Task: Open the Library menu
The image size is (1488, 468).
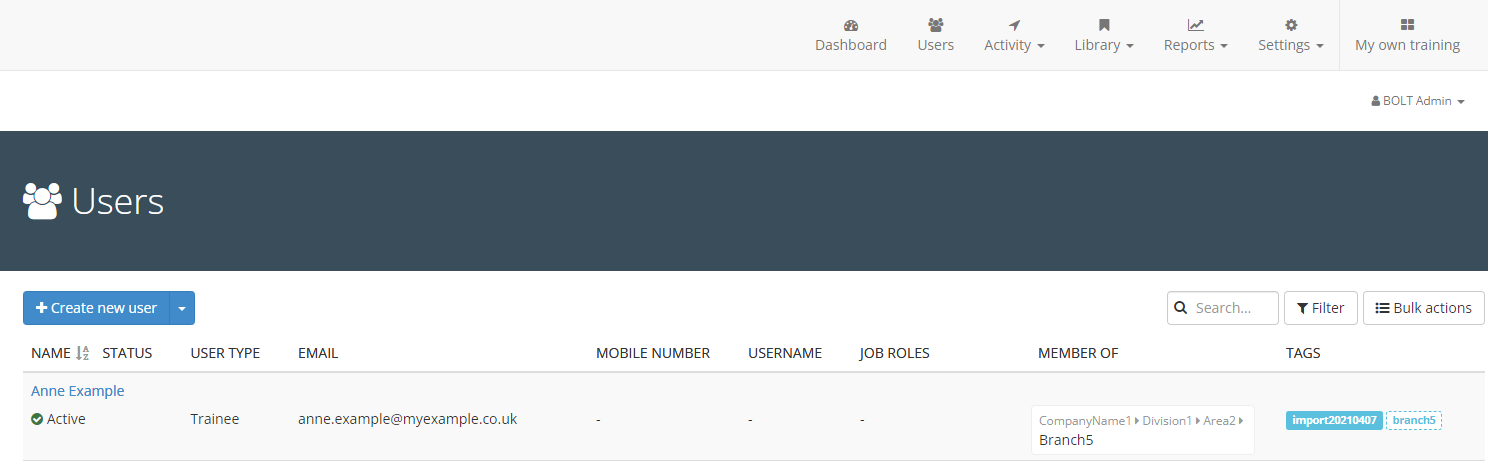Action: pyautogui.click(x=1103, y=45)
